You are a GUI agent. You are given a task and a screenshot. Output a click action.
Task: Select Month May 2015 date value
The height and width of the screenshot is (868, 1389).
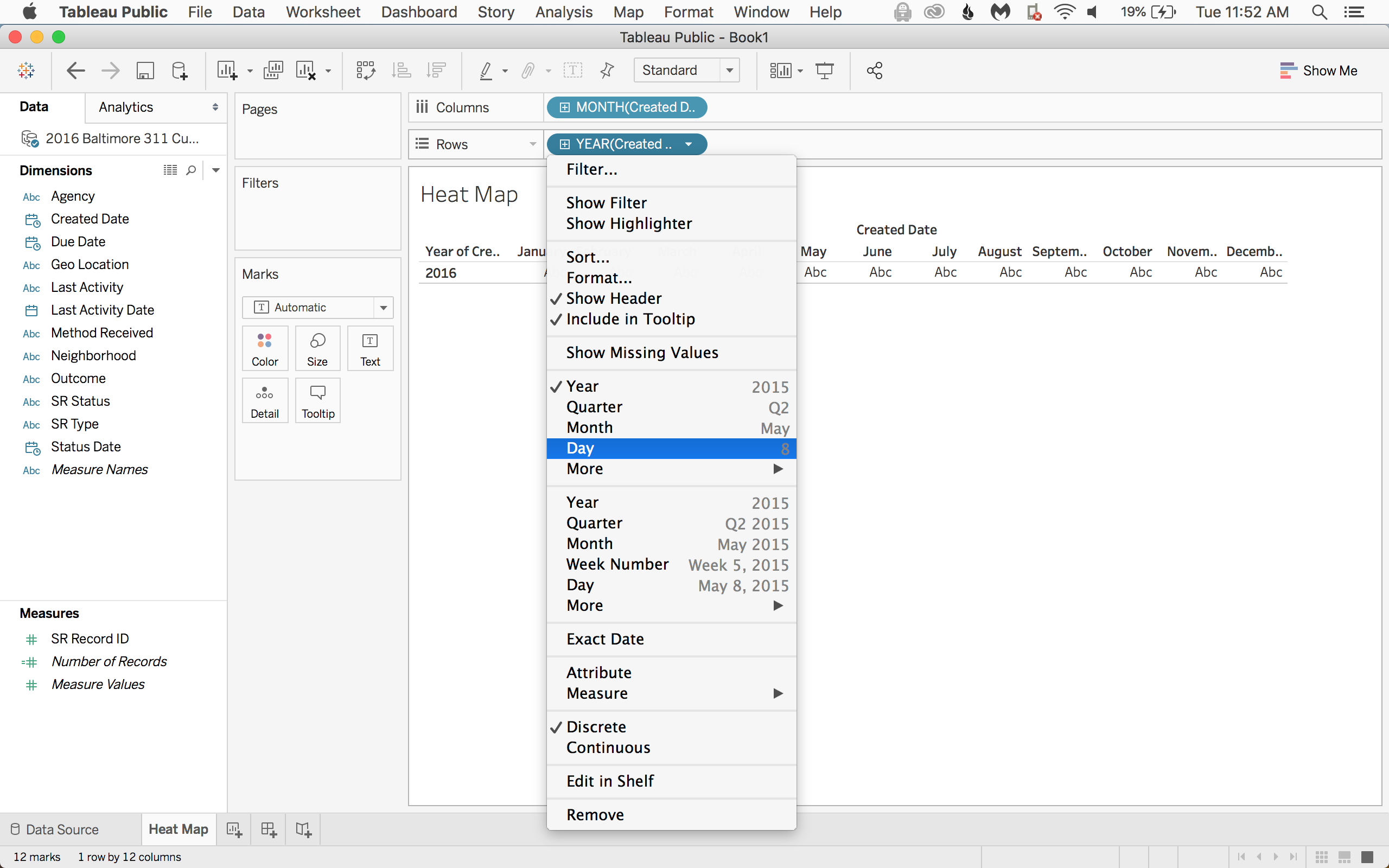point(671,544)
